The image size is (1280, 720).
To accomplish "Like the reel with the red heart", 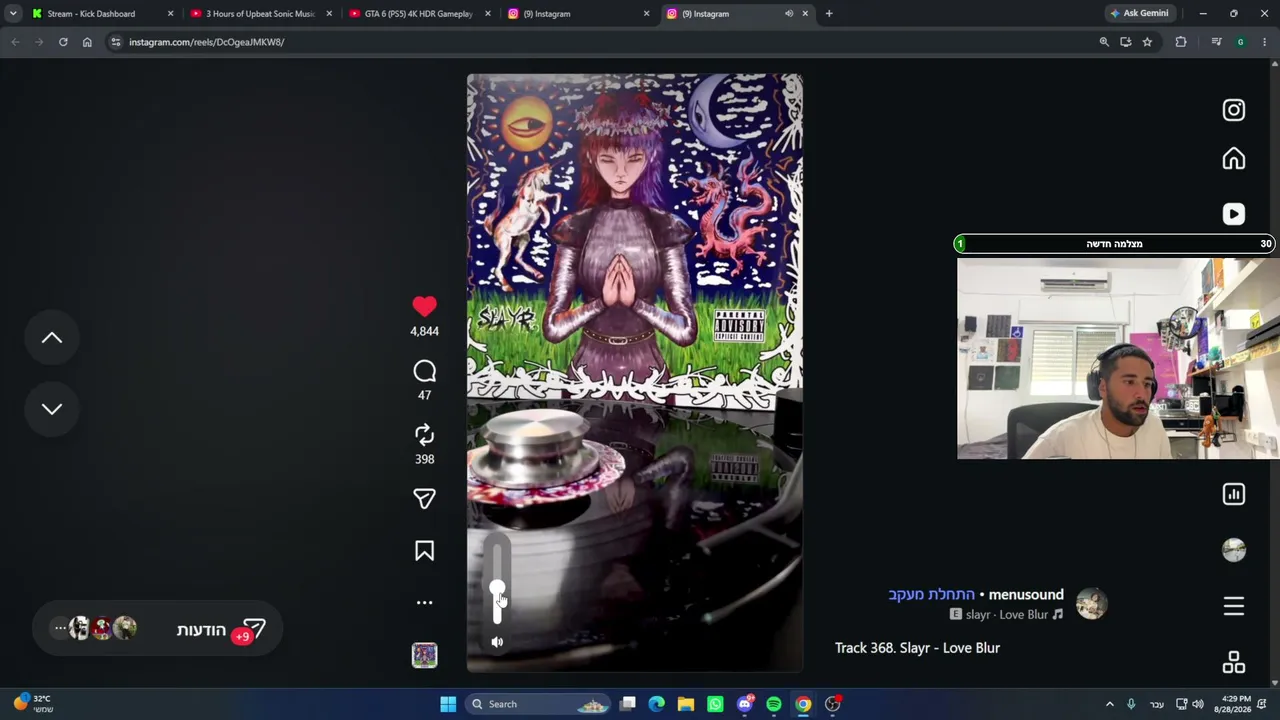I will coord(424,307).
